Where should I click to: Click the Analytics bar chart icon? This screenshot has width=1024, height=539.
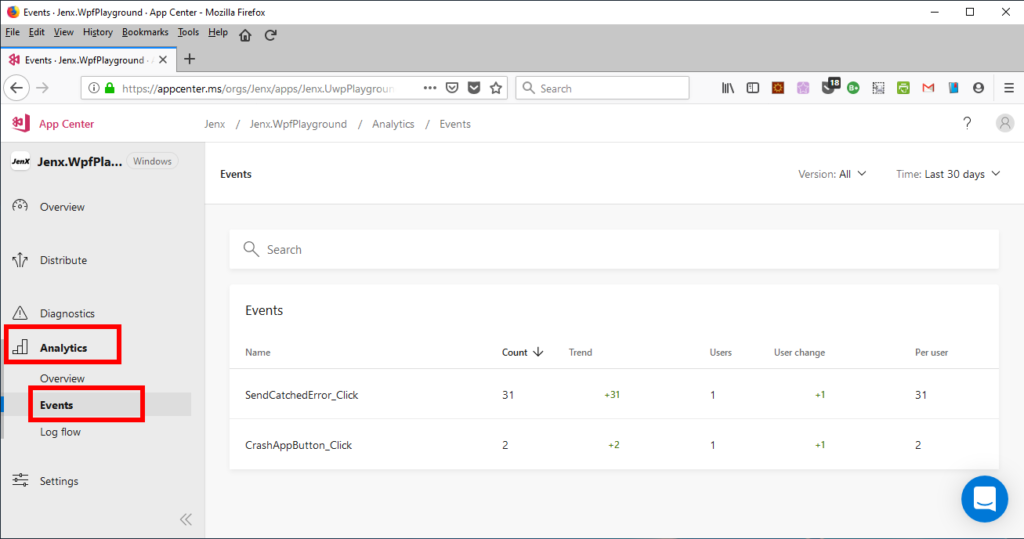point(20,347)
